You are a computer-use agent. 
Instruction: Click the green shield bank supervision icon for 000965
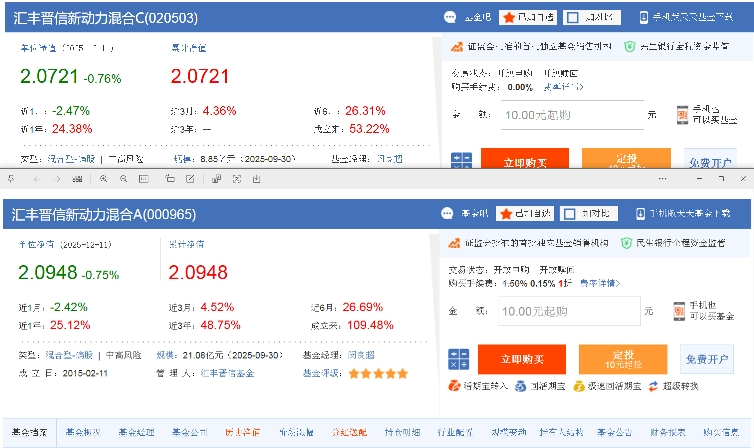click(x=626, y=243)
